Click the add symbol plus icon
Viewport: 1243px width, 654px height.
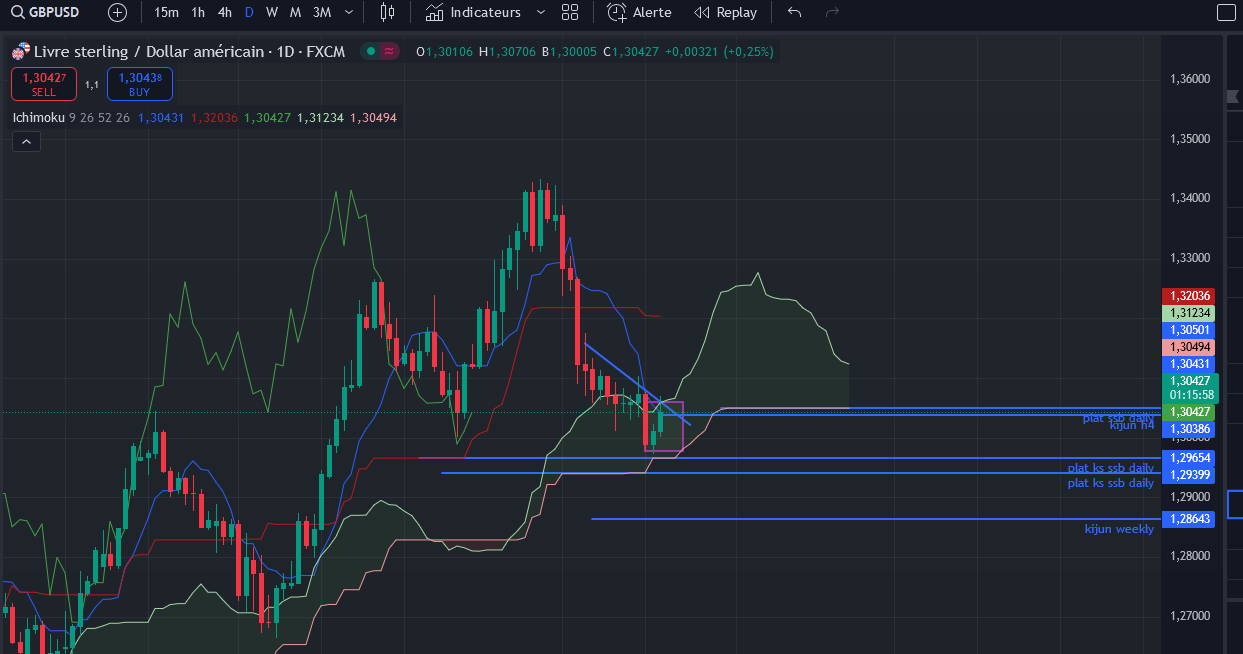tap(118, 12)
